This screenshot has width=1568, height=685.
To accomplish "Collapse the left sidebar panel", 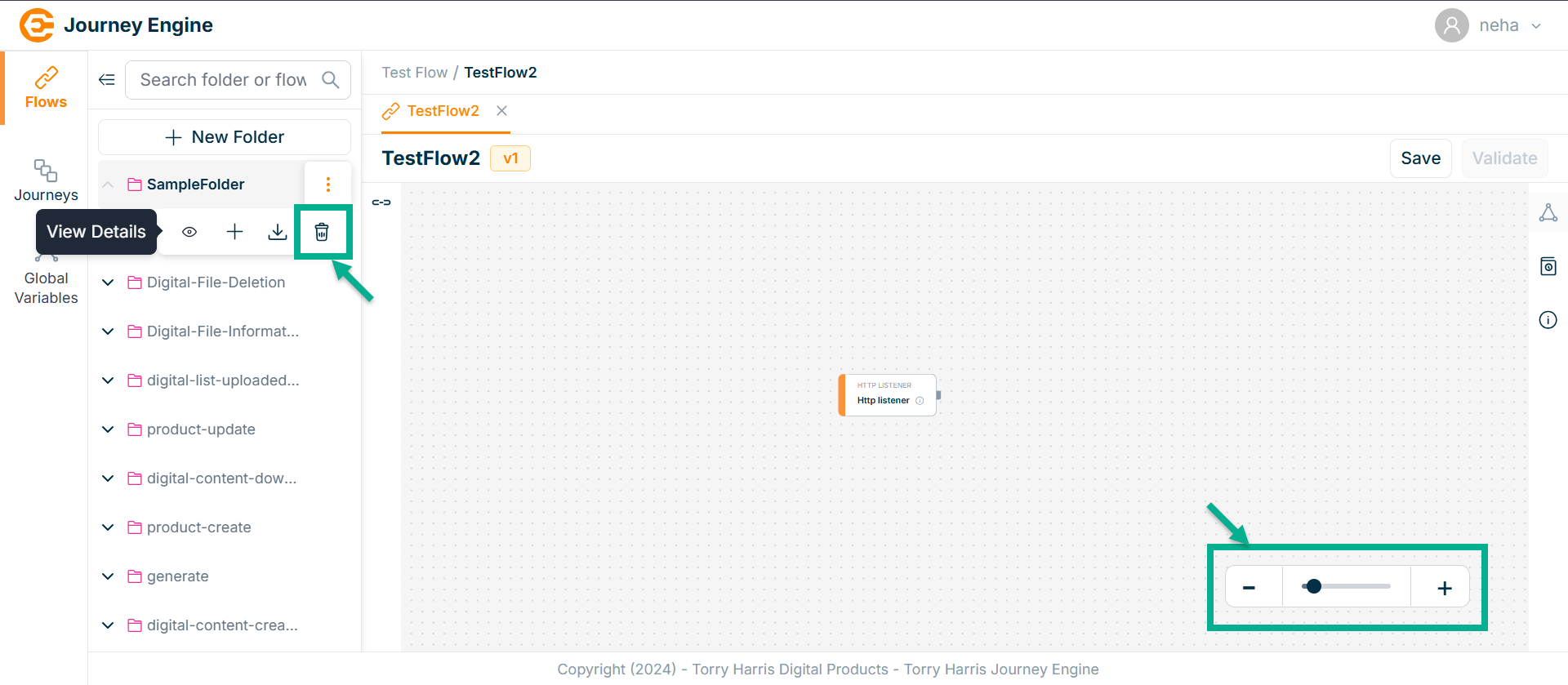I will (x=107, y=80).
